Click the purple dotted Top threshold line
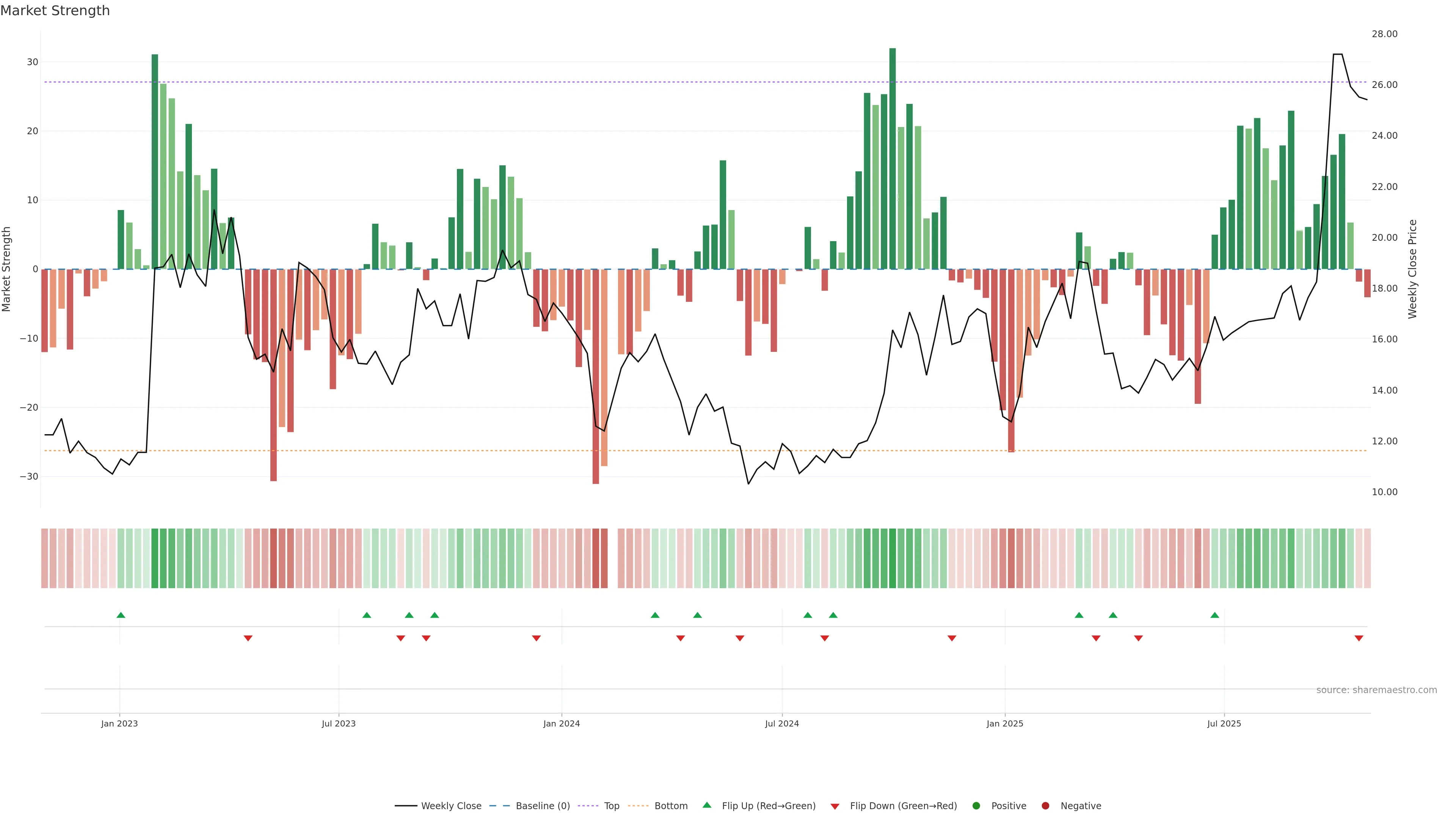The image size is (1456, 819). [565, 82]
